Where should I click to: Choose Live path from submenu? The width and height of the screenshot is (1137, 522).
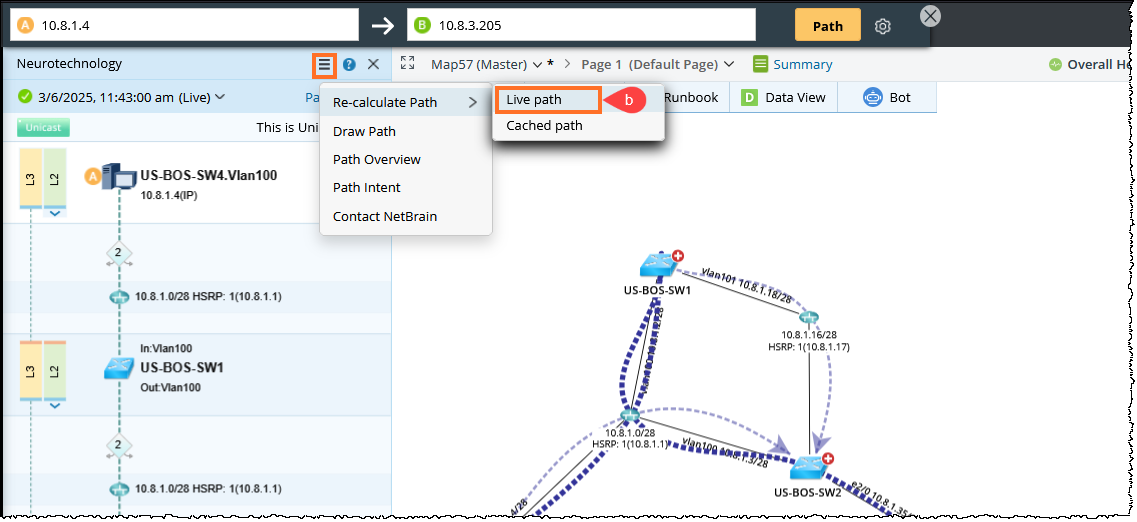[548, 100]
